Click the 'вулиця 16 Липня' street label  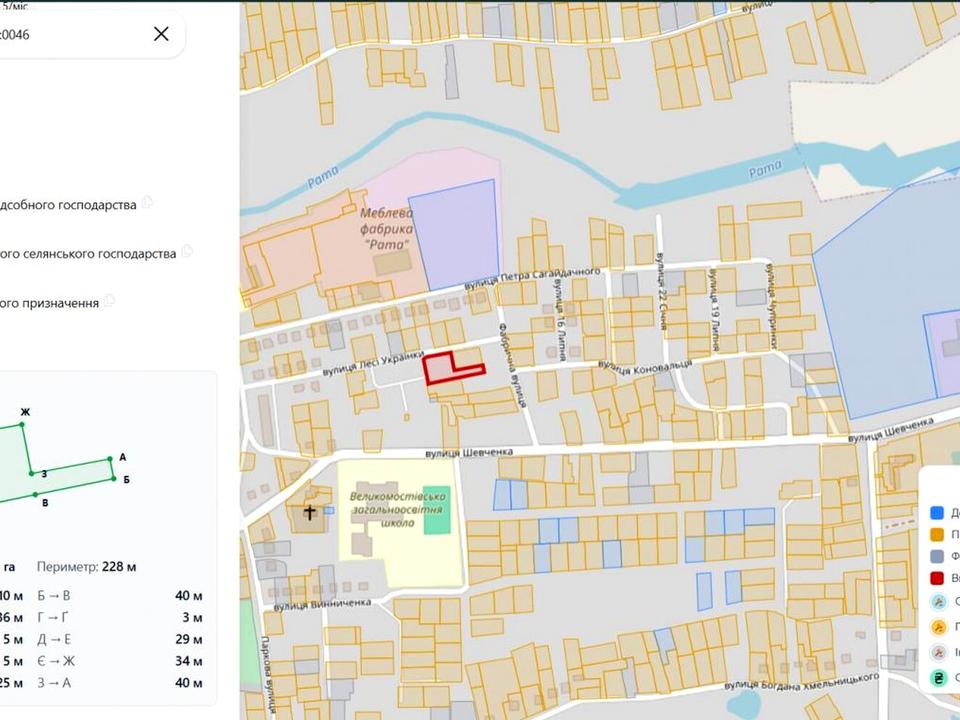click(558, 319)
